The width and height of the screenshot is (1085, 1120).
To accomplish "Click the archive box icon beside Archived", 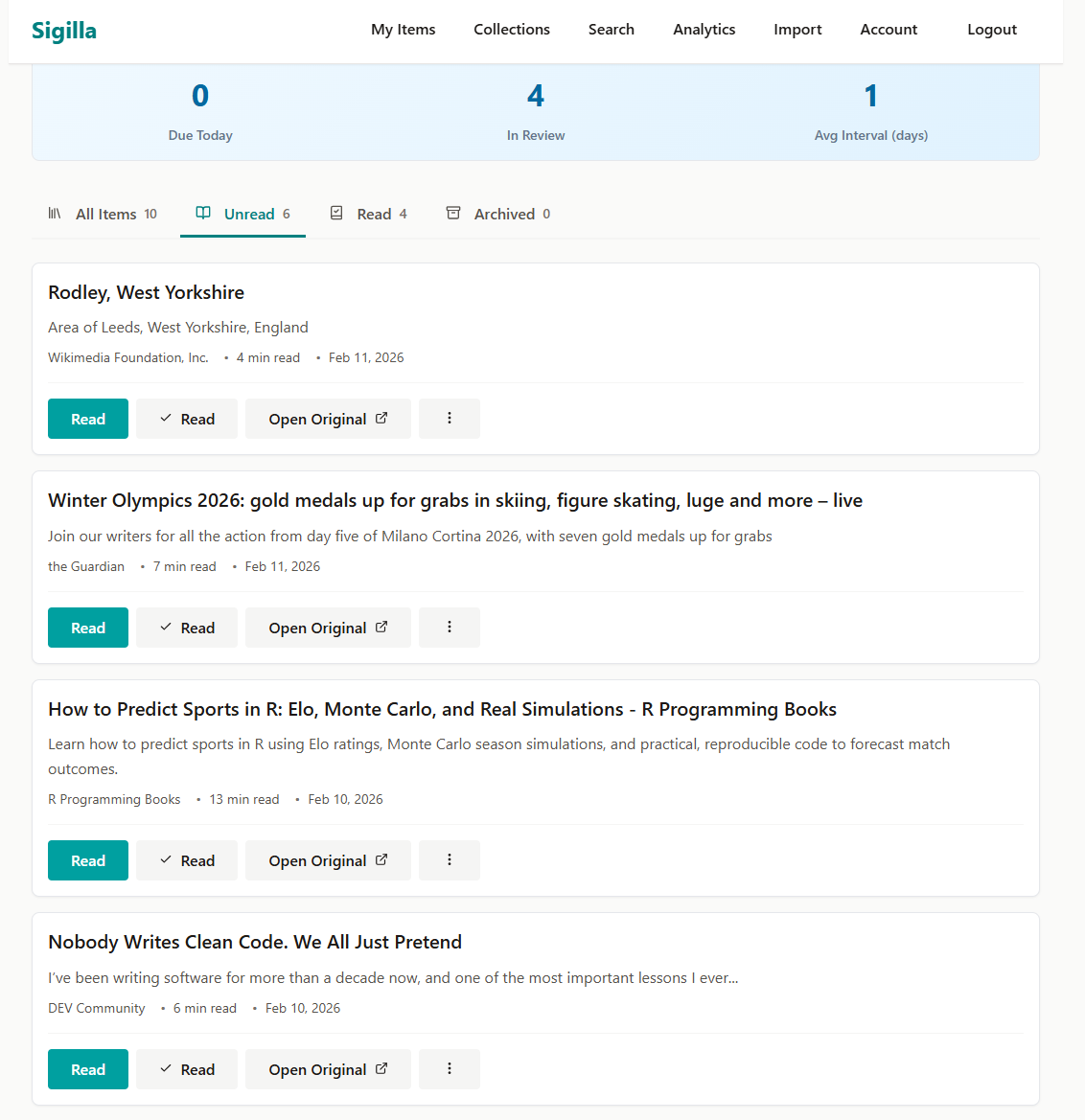I will 452,213.
